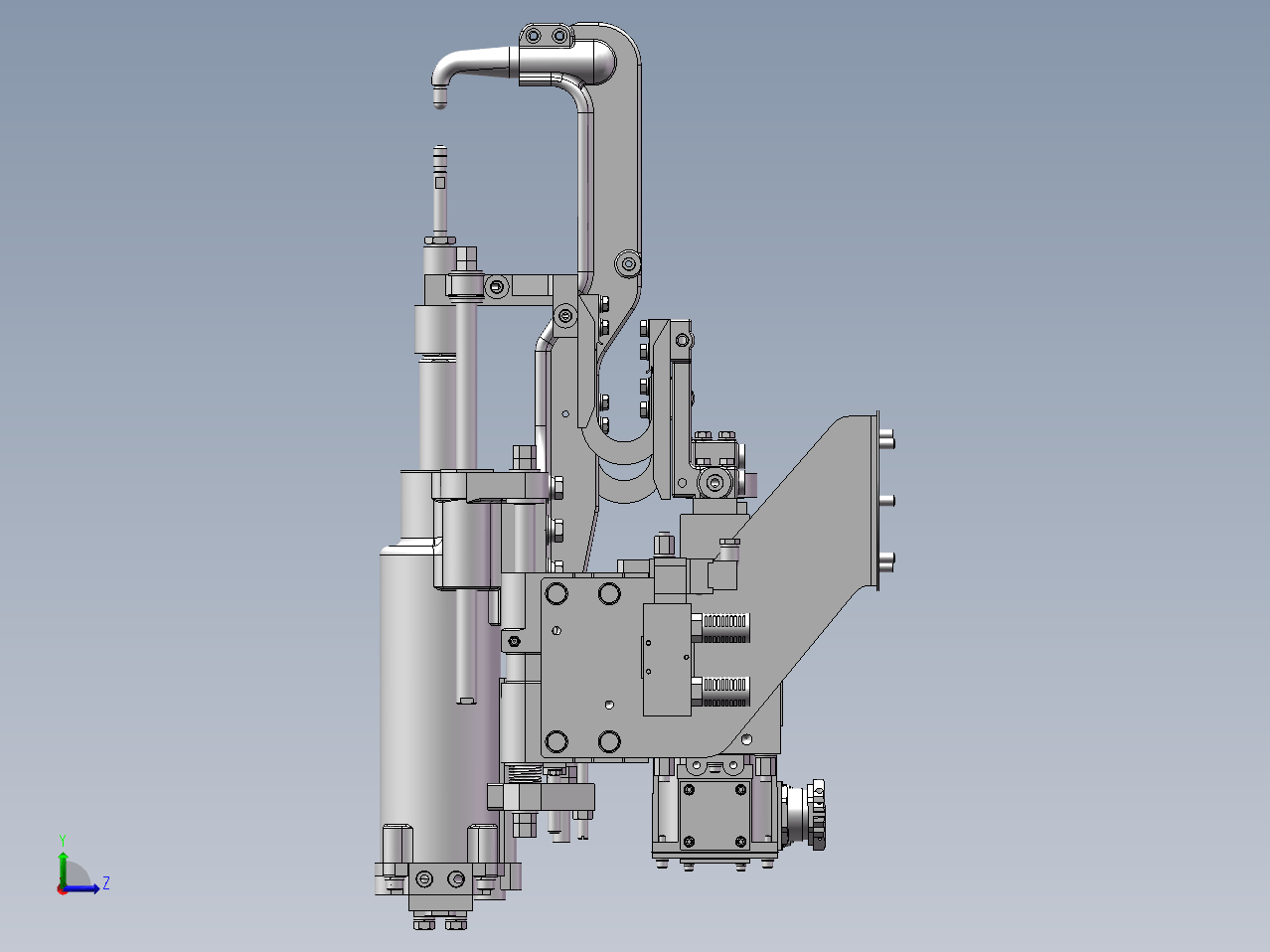Select the U-shaped flexible shunt loop
Screen dimensions: 1270x952
[x=625, y=444]
